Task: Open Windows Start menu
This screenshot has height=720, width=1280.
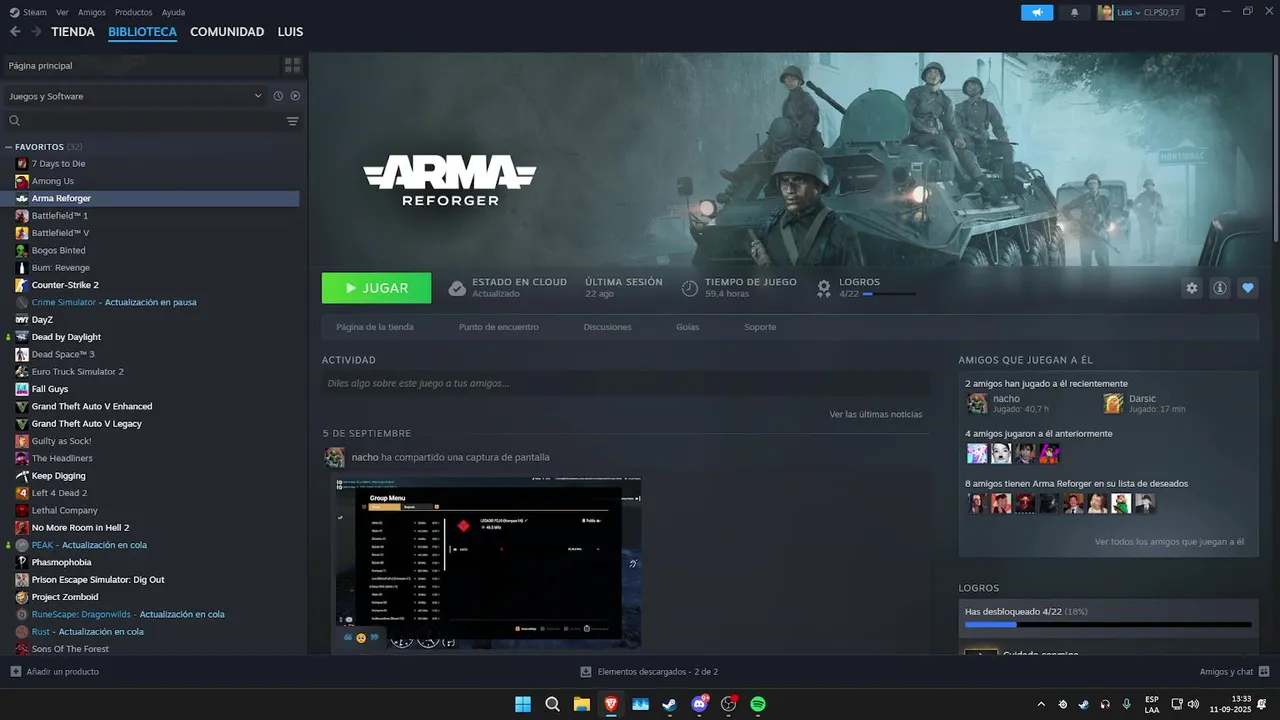Action: click(523, 704)
